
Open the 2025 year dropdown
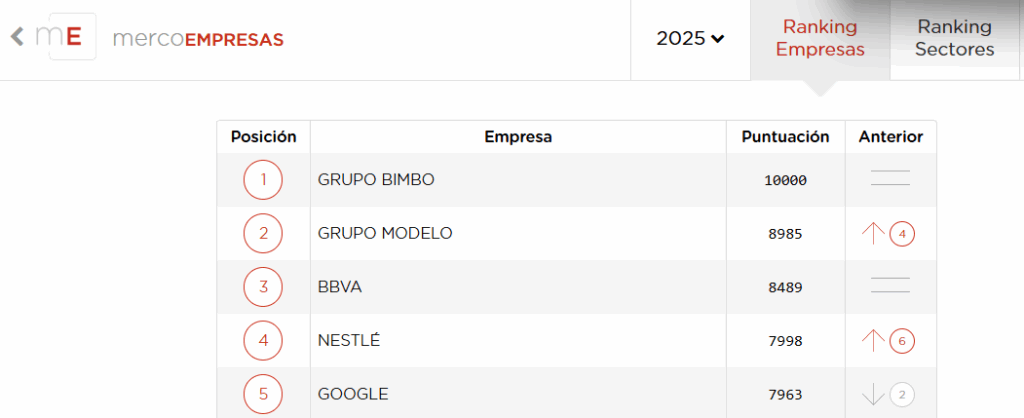click(x=690, y=39)
